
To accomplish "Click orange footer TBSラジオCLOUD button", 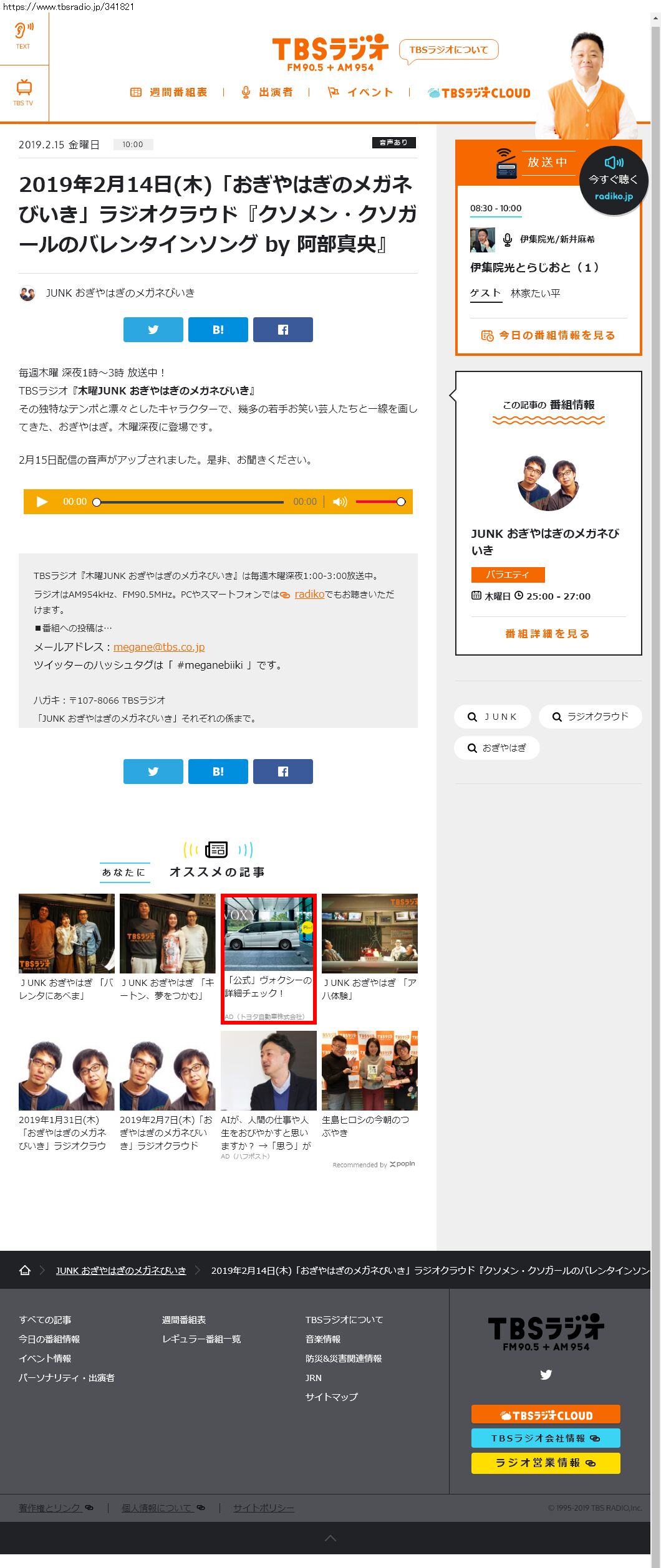I will coord(546,1414).
